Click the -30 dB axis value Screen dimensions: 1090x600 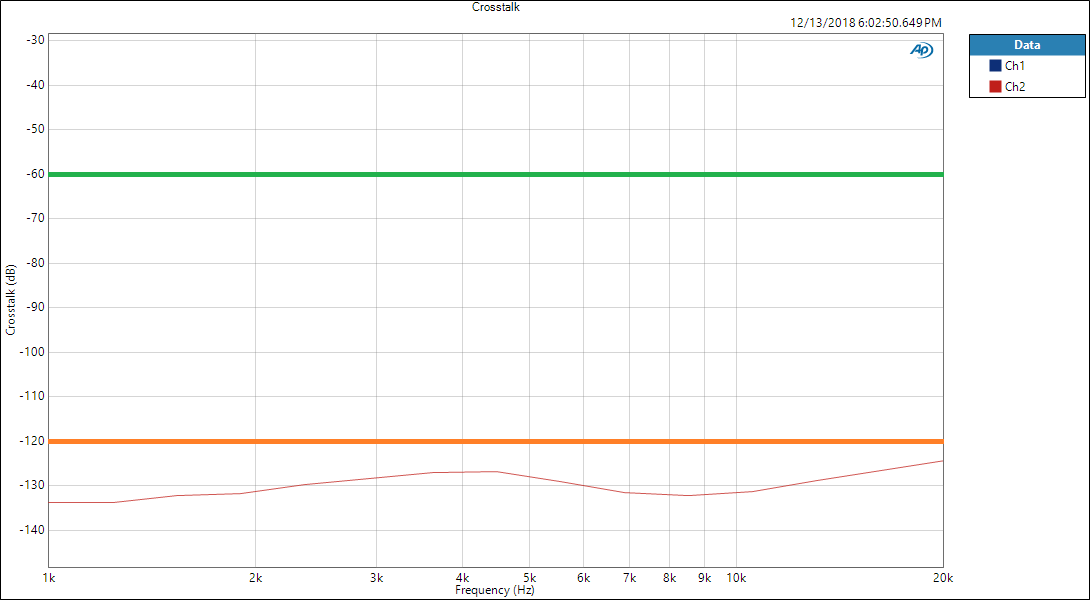[35, 40]
